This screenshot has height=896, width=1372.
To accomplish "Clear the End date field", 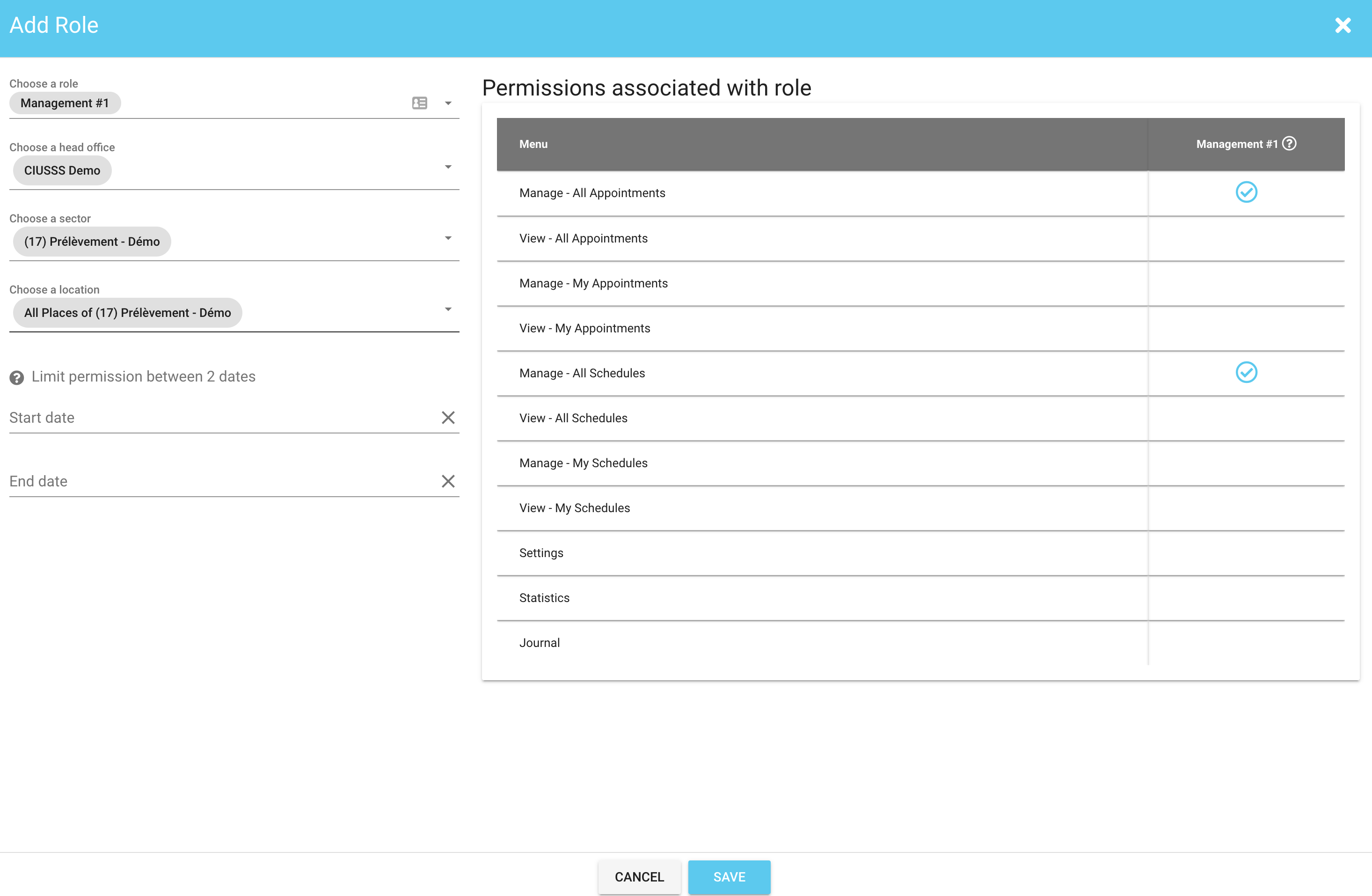I will tap(448, 481).
